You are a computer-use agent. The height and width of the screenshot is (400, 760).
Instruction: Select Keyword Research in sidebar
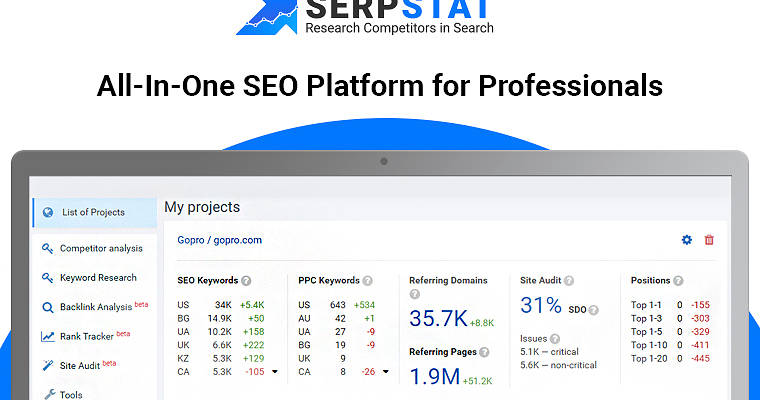pyautogui.click(x=97, y=278)
